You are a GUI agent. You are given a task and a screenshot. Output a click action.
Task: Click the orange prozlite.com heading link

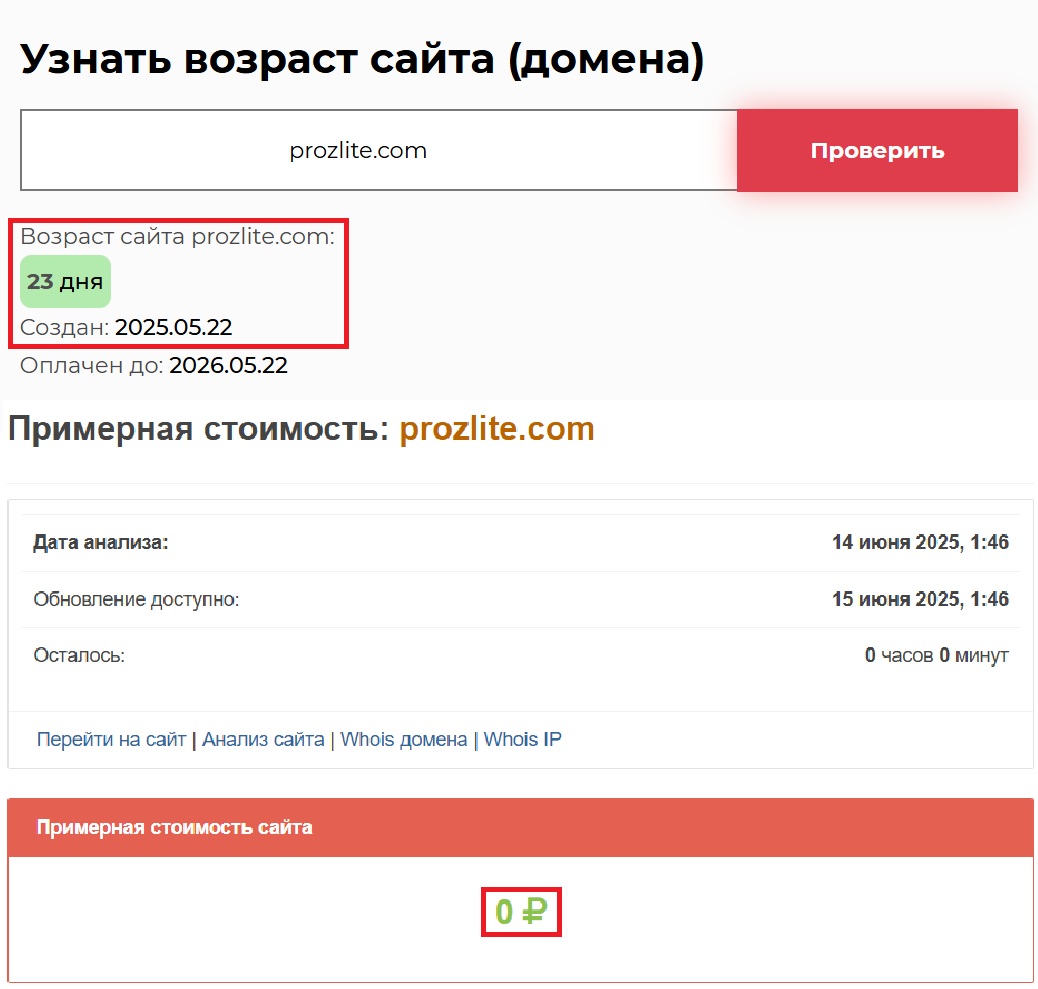(497, 429)
